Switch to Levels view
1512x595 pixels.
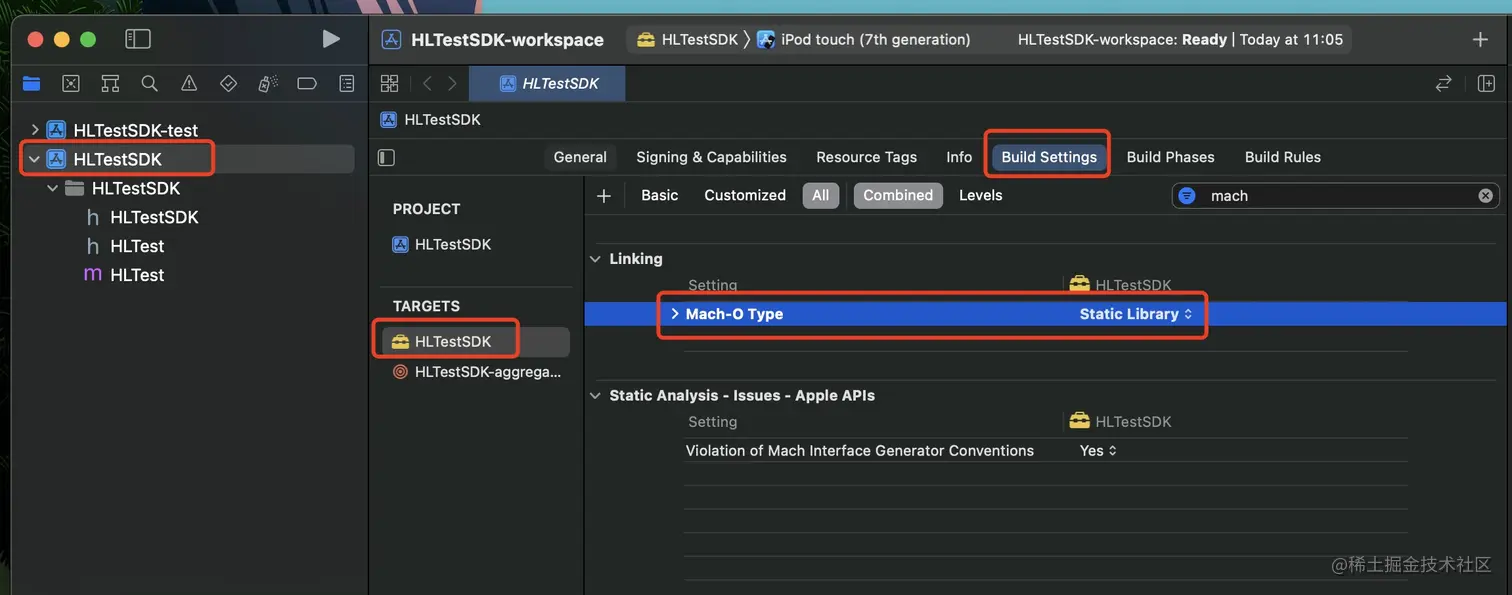(980, 196)
